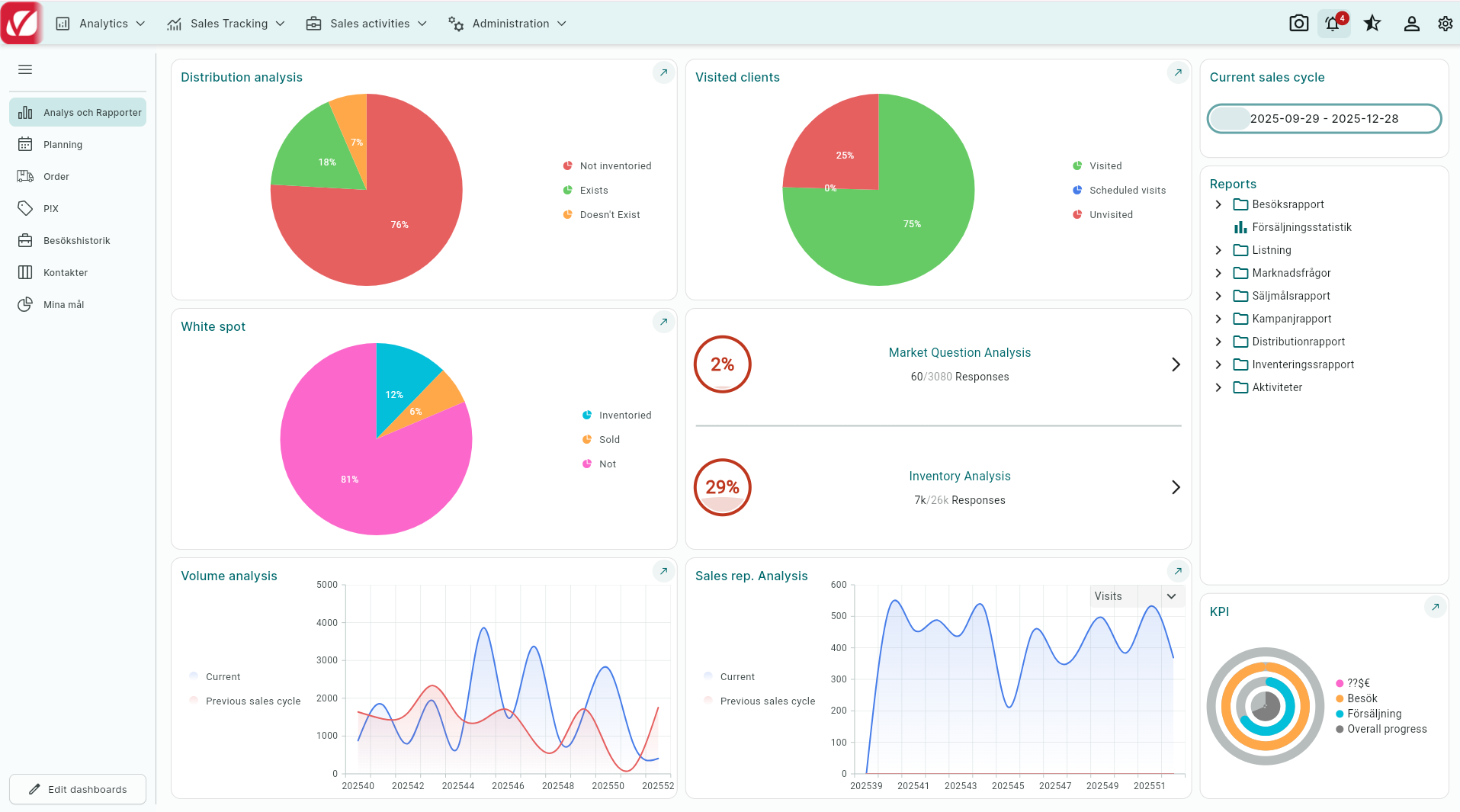Expand Visited clients widget arrow
1460x812 pixels.
tap(1178, 72)
